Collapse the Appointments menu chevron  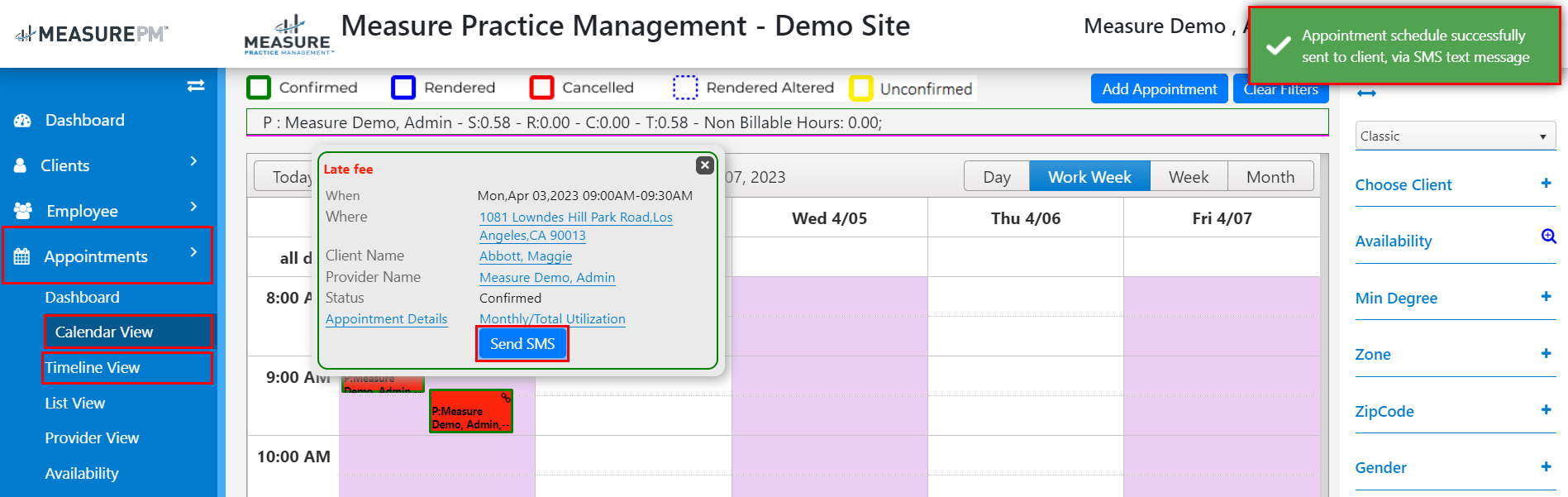[193, 252]
